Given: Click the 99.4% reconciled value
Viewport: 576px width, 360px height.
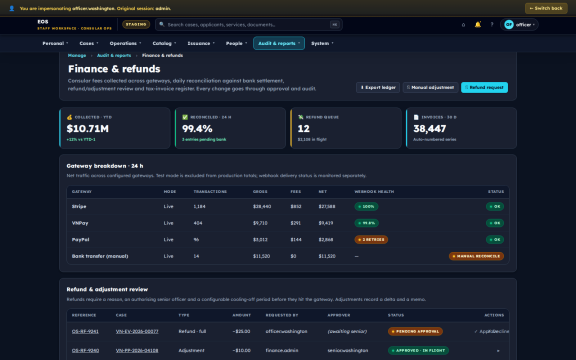Looking at the screenshot, I should 197,129.
